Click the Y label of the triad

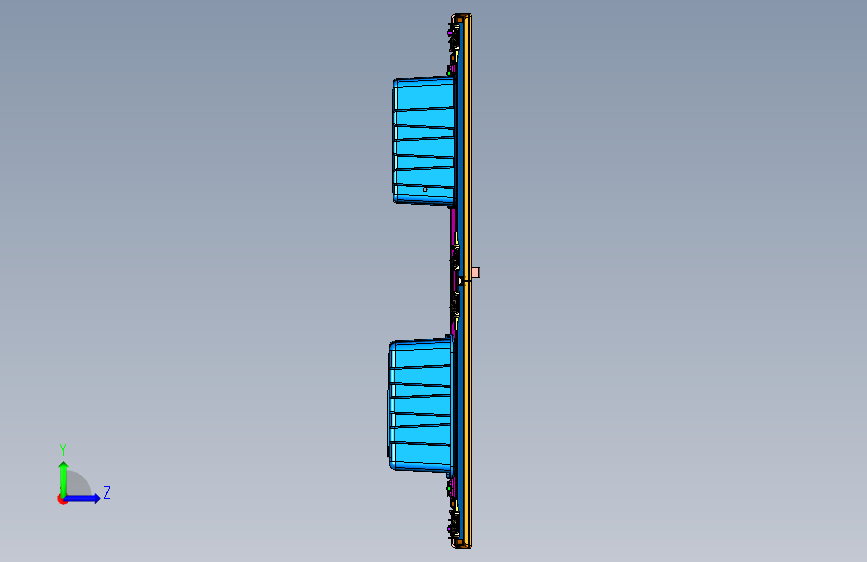63,450
